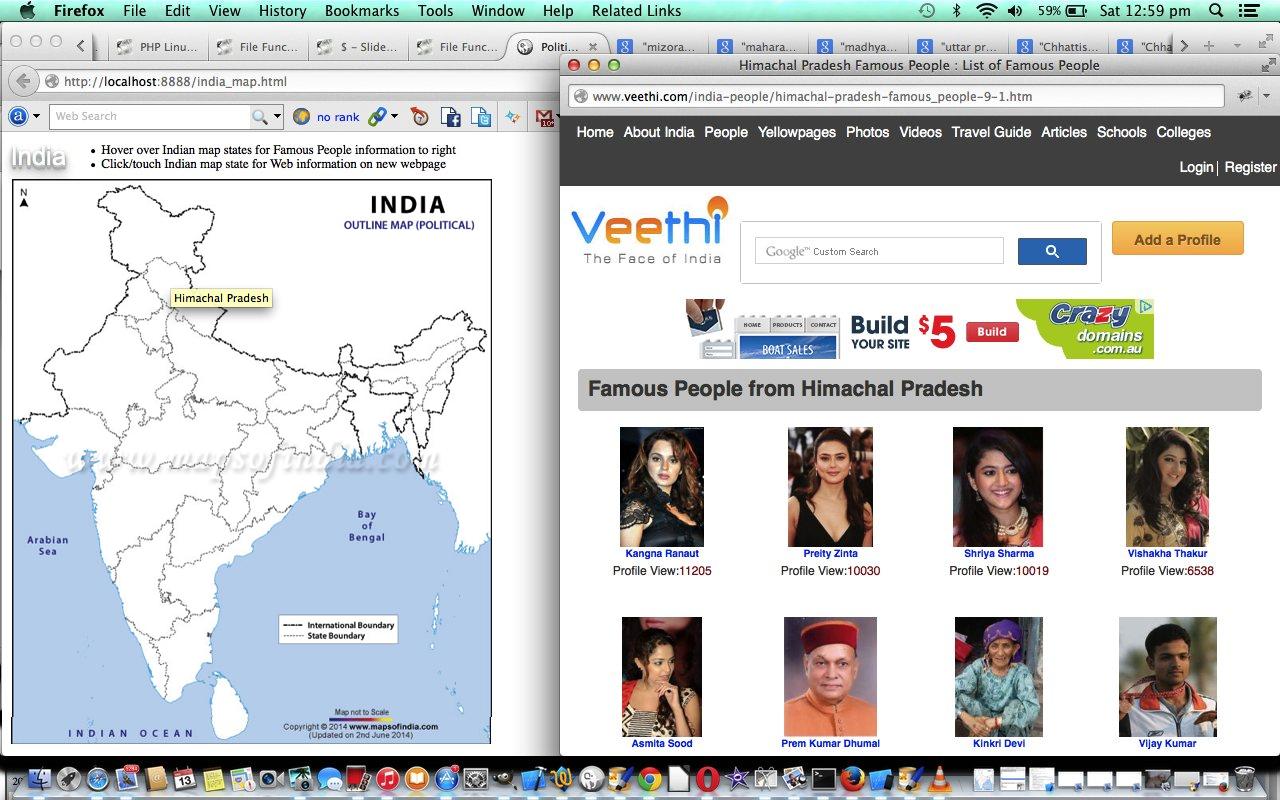
Task: Click the blue search button on Veethi
Action: 1052,251
